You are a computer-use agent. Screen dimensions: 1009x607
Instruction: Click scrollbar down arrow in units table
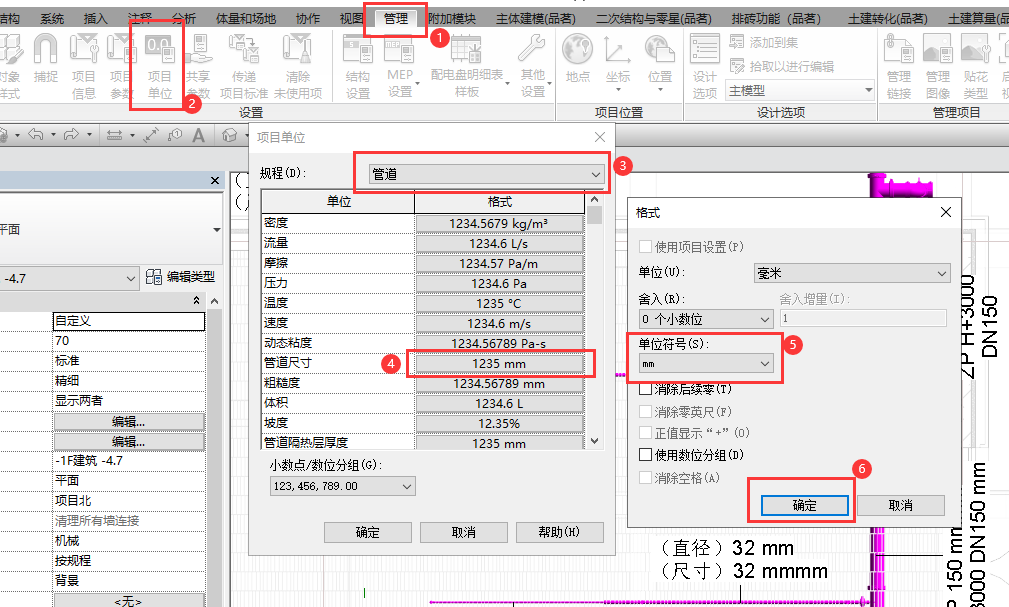point(595,441)
